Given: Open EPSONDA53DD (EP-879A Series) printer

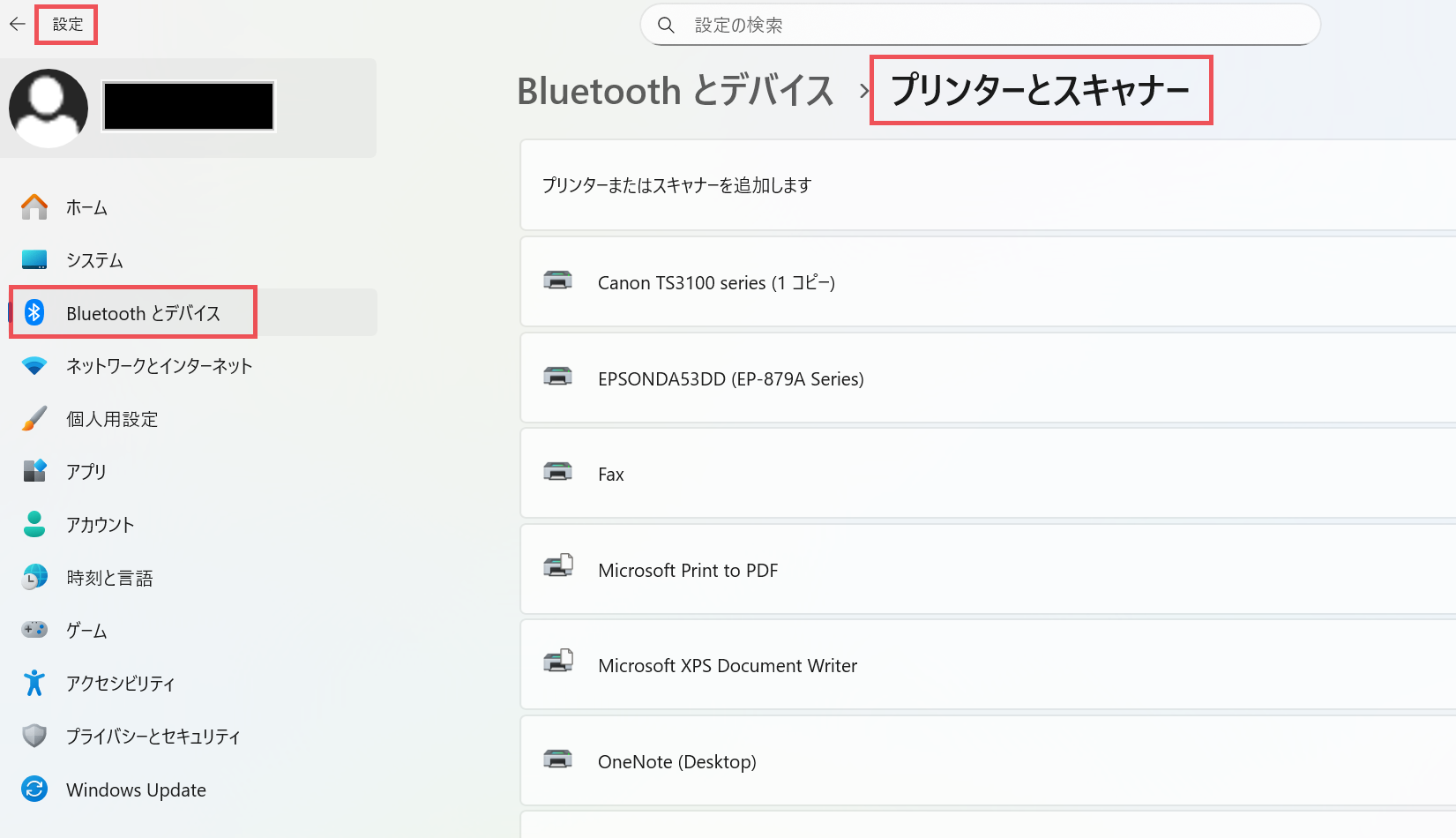Looking at the screenshot, I should click(730, 378).
